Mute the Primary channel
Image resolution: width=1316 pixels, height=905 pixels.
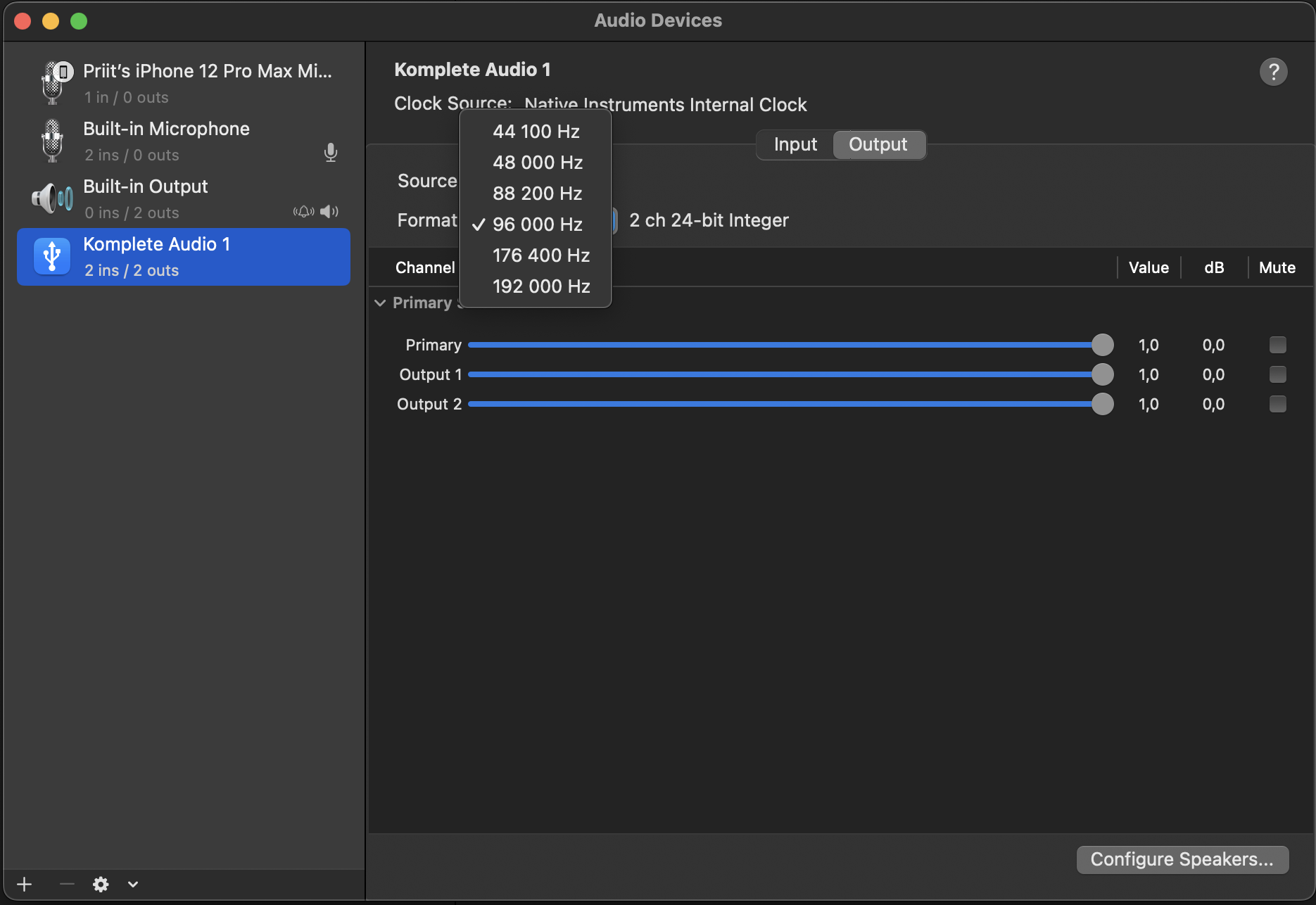(1278, 345)
